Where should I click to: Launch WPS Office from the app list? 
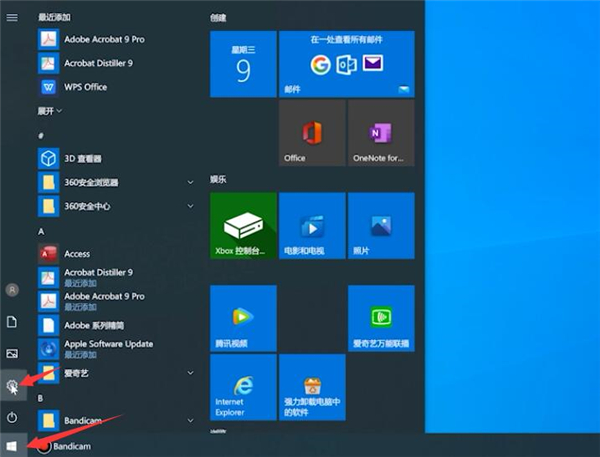point(85,87)
